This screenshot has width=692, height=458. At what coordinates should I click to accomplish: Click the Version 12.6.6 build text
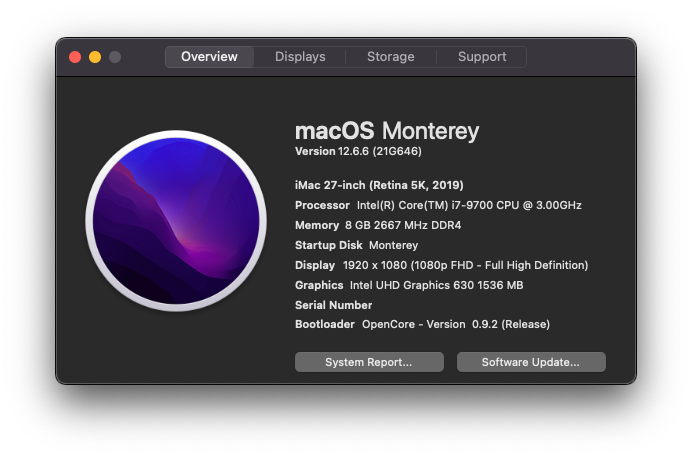(358, 151)
